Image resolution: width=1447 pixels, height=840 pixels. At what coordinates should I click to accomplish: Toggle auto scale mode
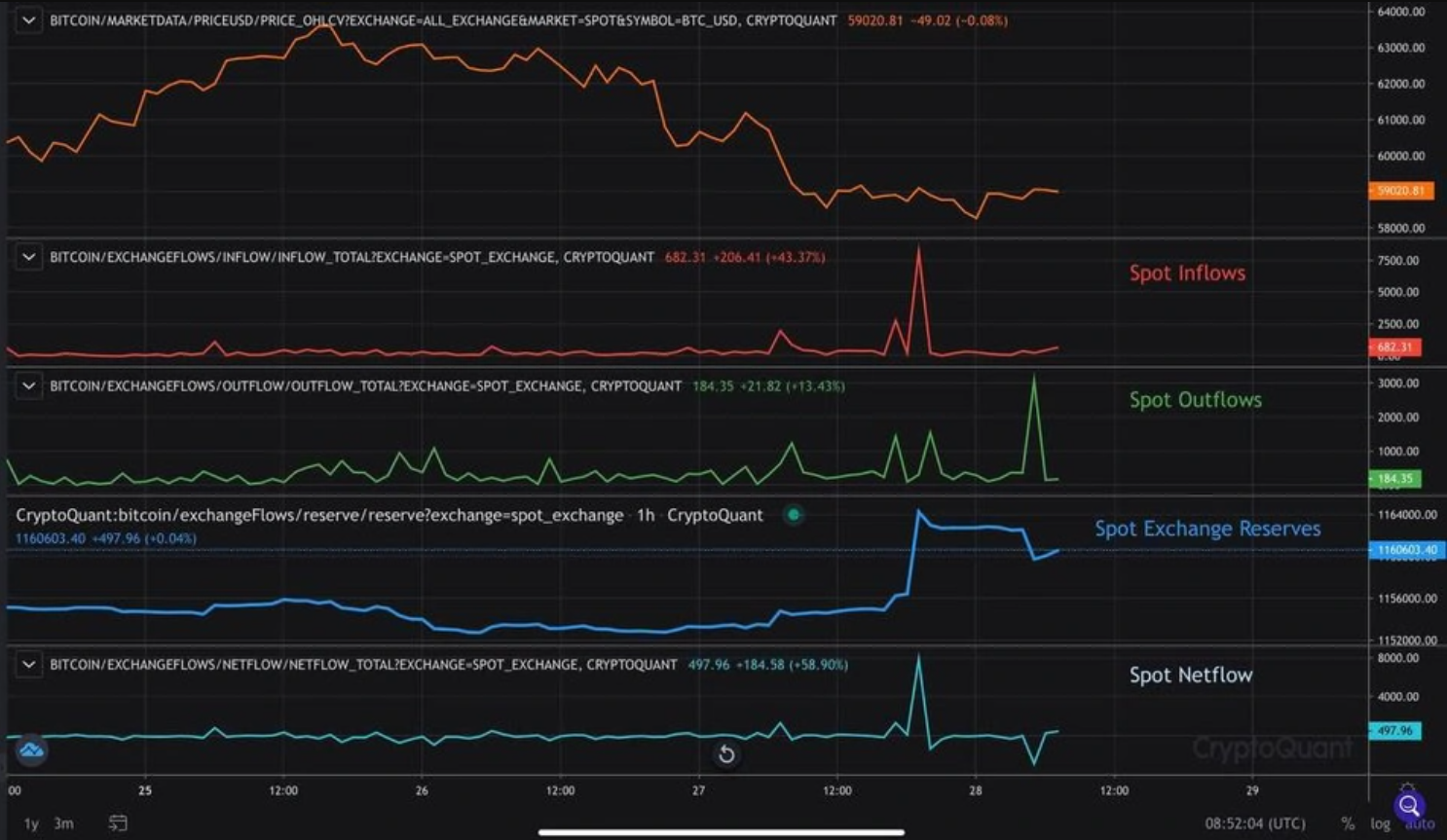pos(1419,824)
